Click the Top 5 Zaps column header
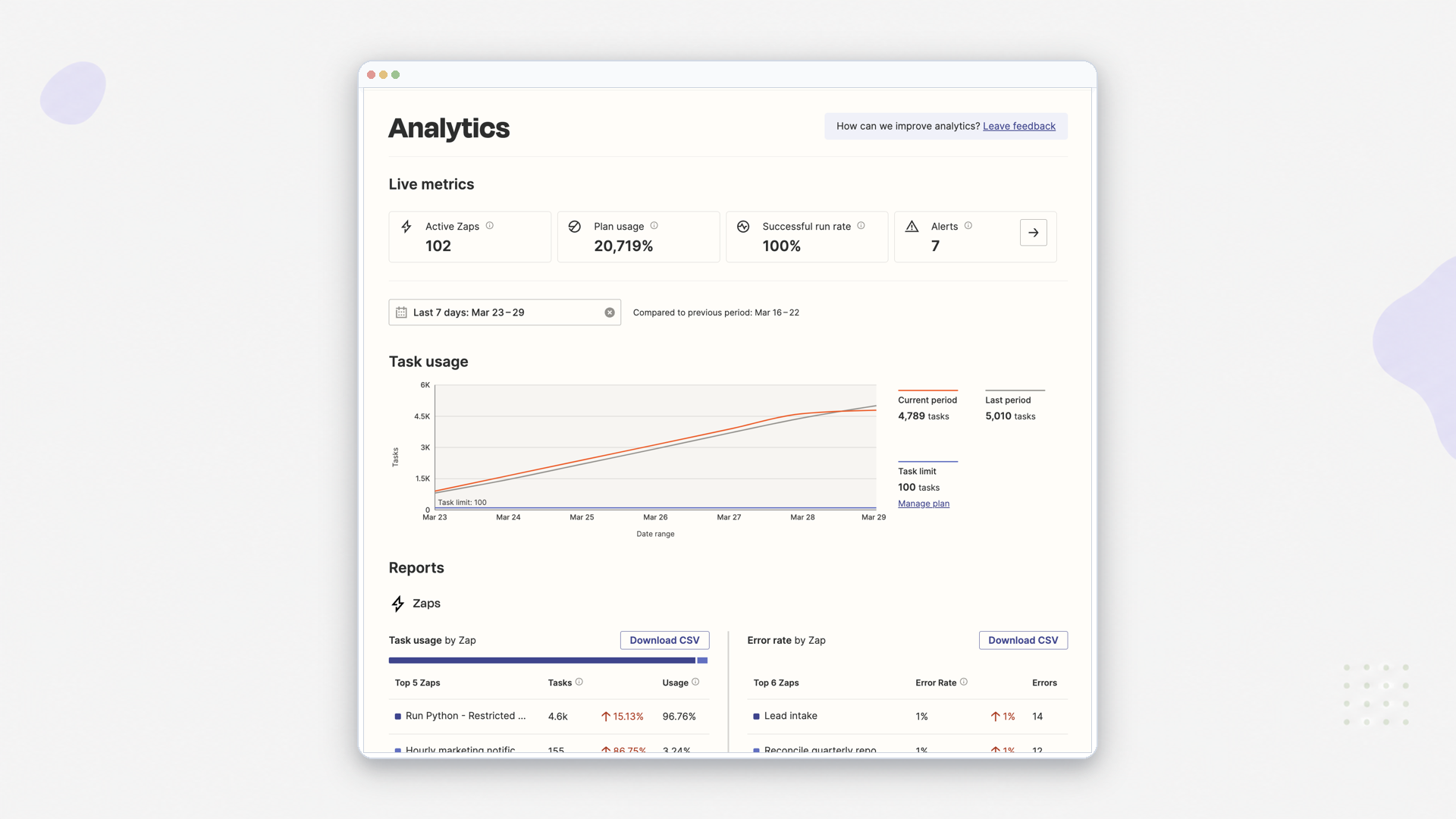1456x819 pixels. tap(417, 682)
